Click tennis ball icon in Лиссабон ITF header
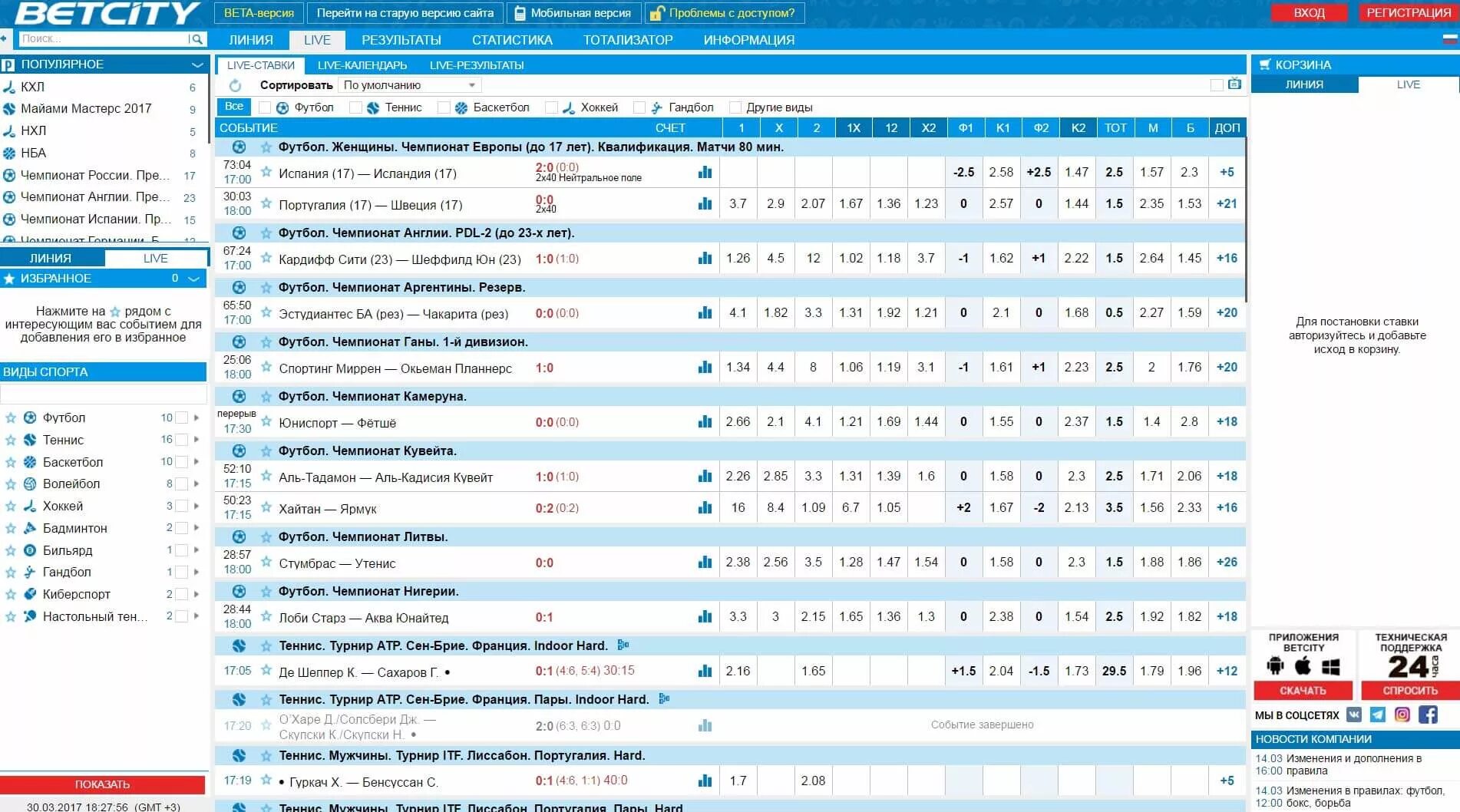1460x812 pixels. point(239,755)
